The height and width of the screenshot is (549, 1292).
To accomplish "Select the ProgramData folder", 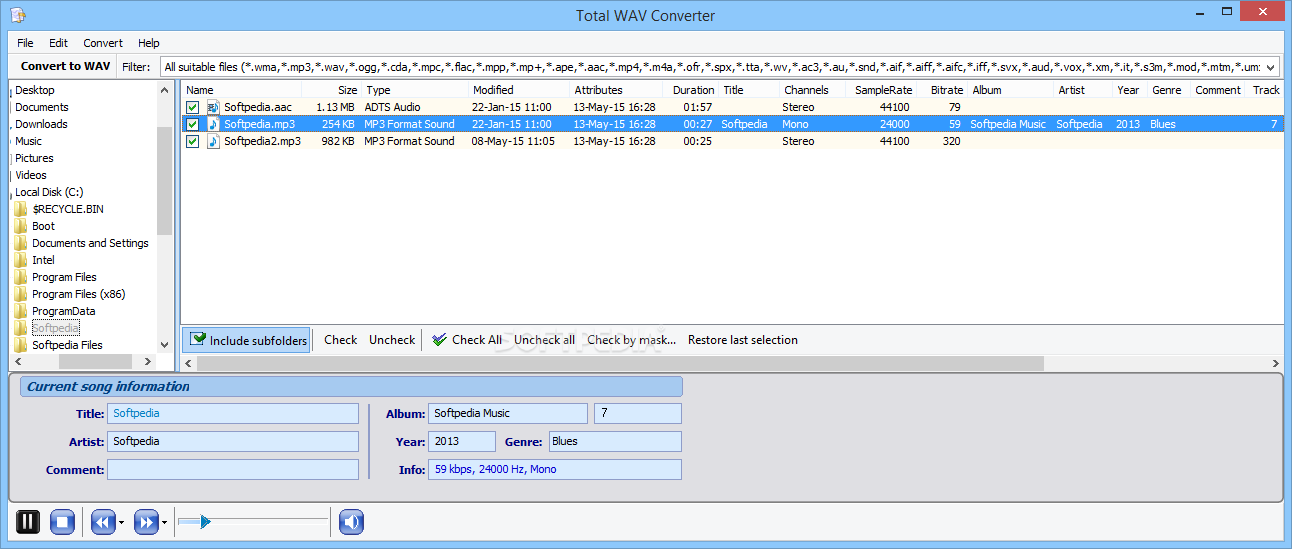I will point(64,311).
